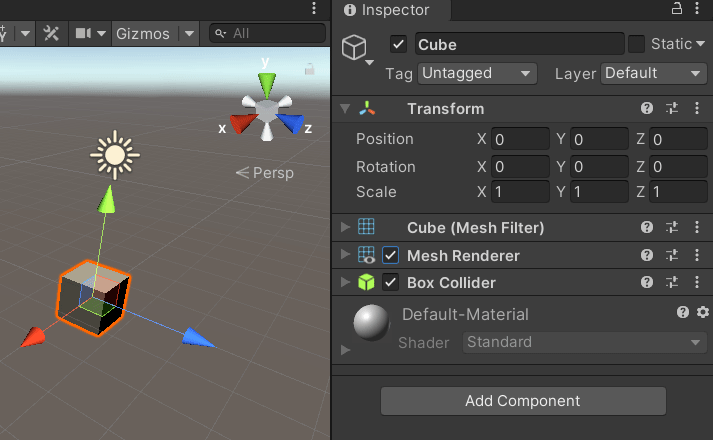Enable the Static checkbox

[636, 44]
